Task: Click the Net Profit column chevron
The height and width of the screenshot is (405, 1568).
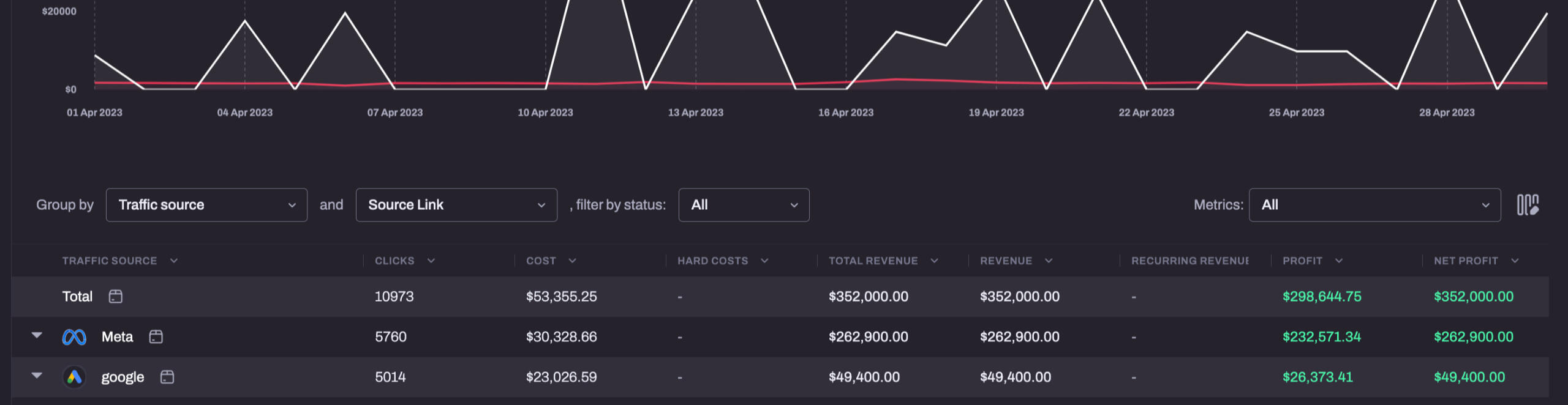Action: pos(1515,261)
